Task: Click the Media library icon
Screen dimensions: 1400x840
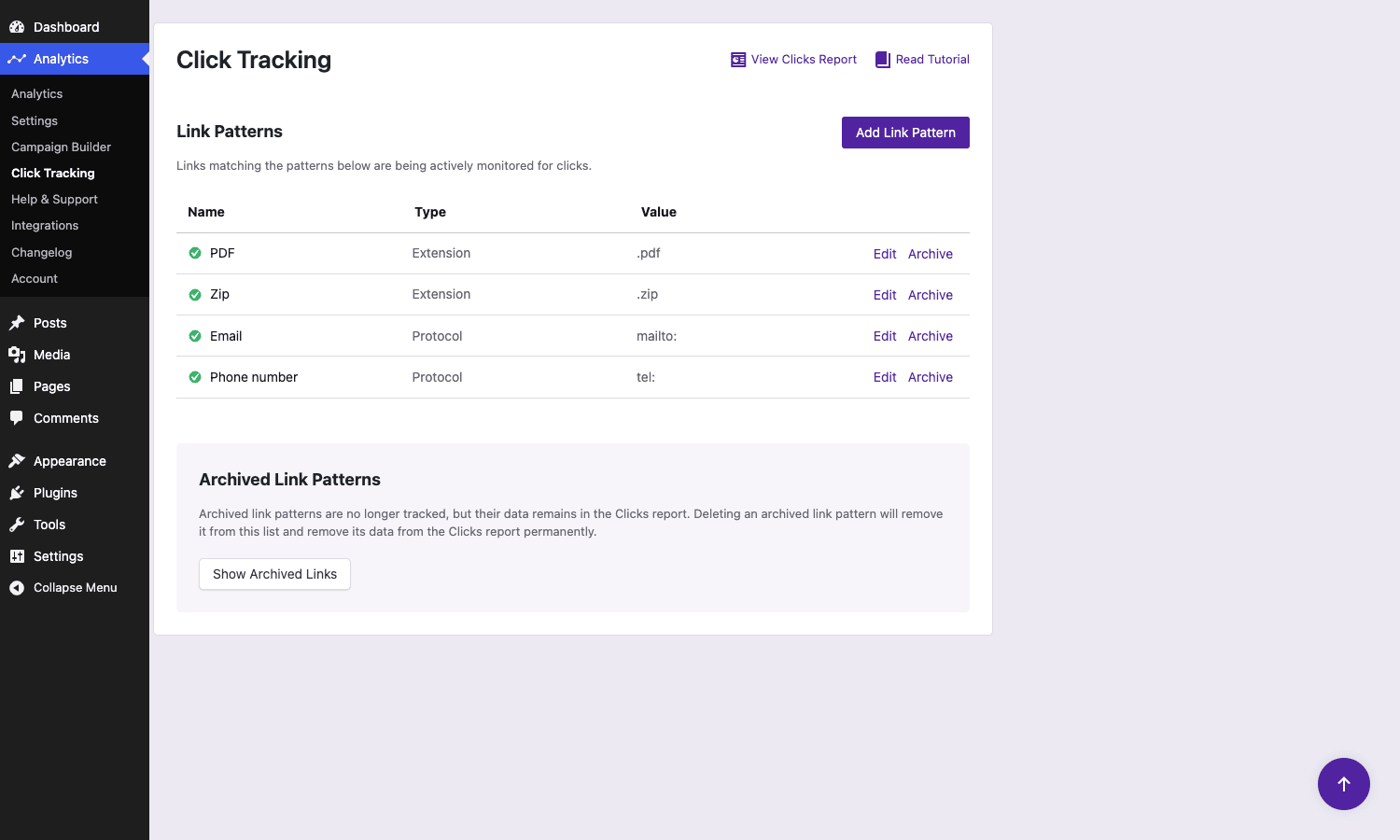Action: click(x=17, y=355)
